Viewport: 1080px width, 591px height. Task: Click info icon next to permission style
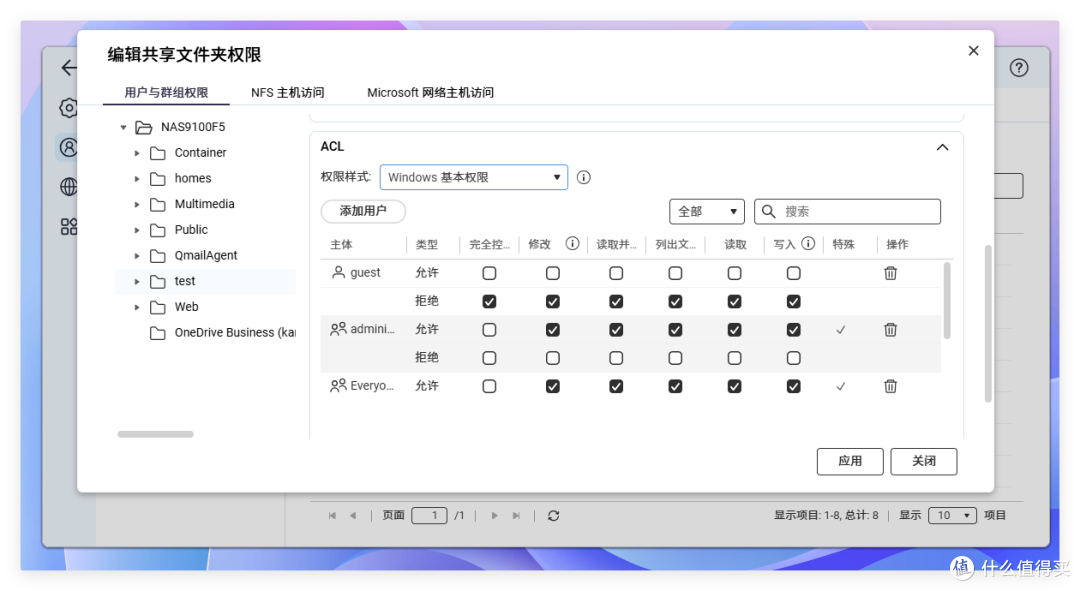(x=583, y=177)
